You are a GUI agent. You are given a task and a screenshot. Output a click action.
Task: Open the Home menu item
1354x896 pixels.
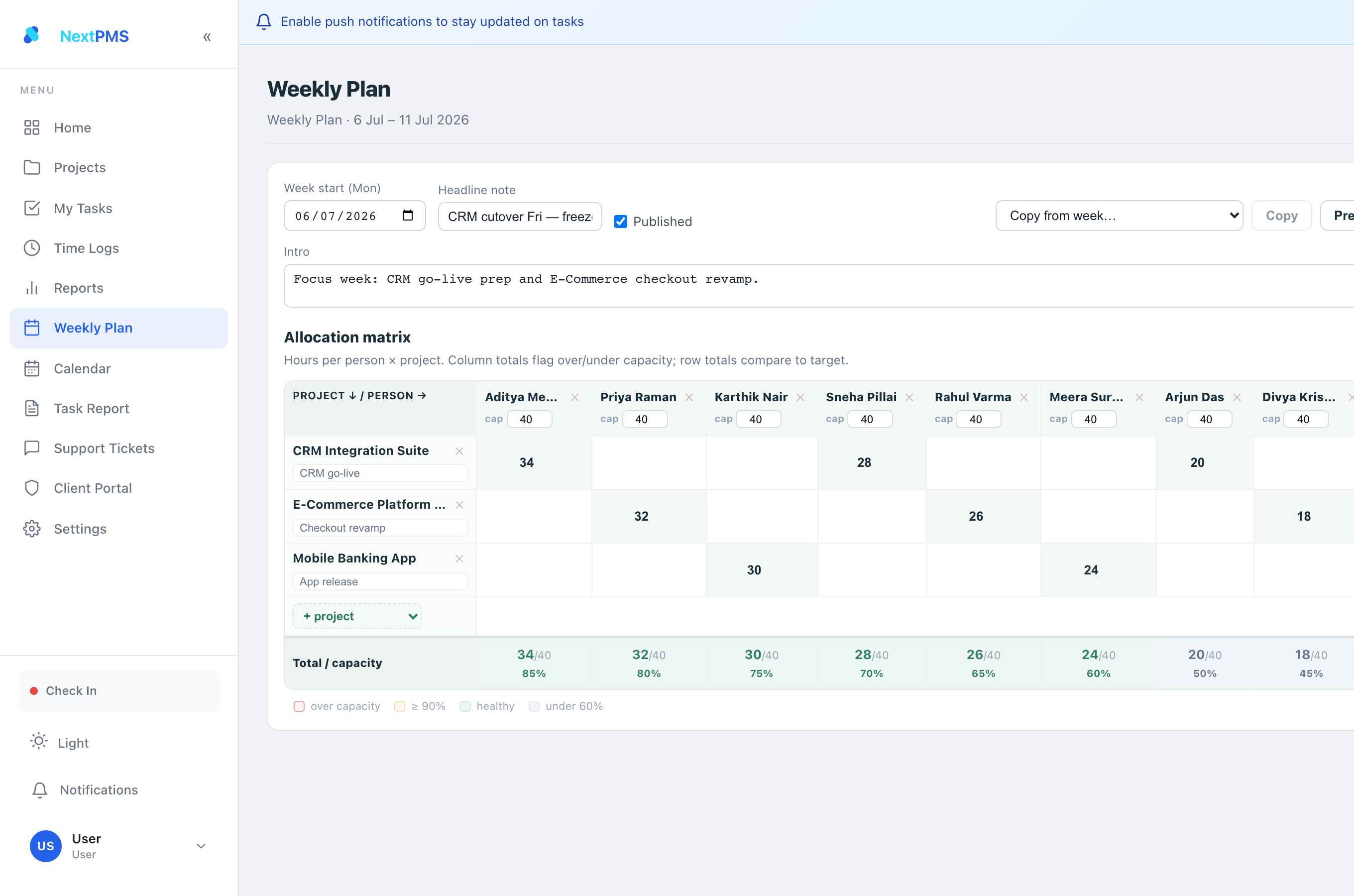(119, 127)
